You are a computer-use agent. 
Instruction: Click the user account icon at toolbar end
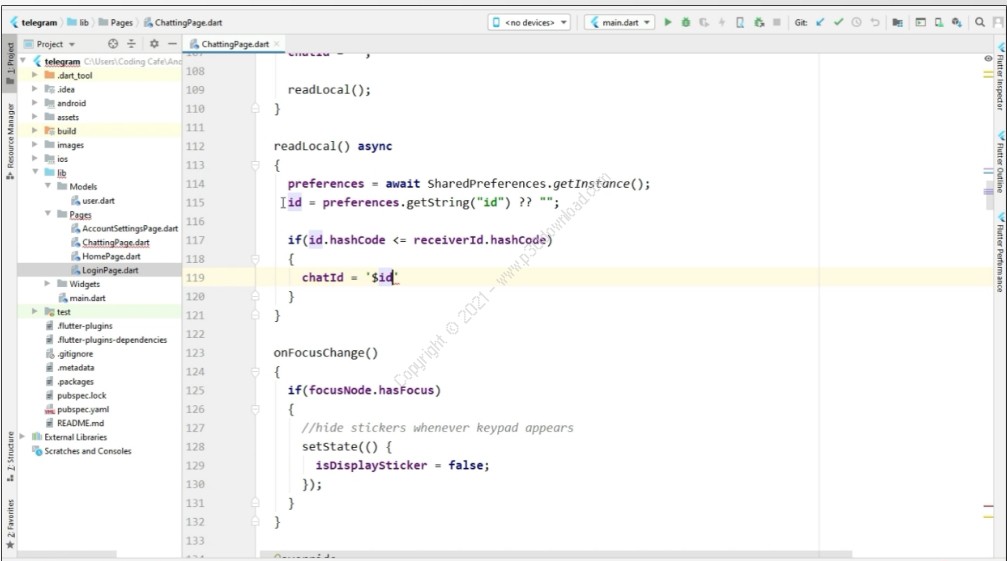coord(998,22)
